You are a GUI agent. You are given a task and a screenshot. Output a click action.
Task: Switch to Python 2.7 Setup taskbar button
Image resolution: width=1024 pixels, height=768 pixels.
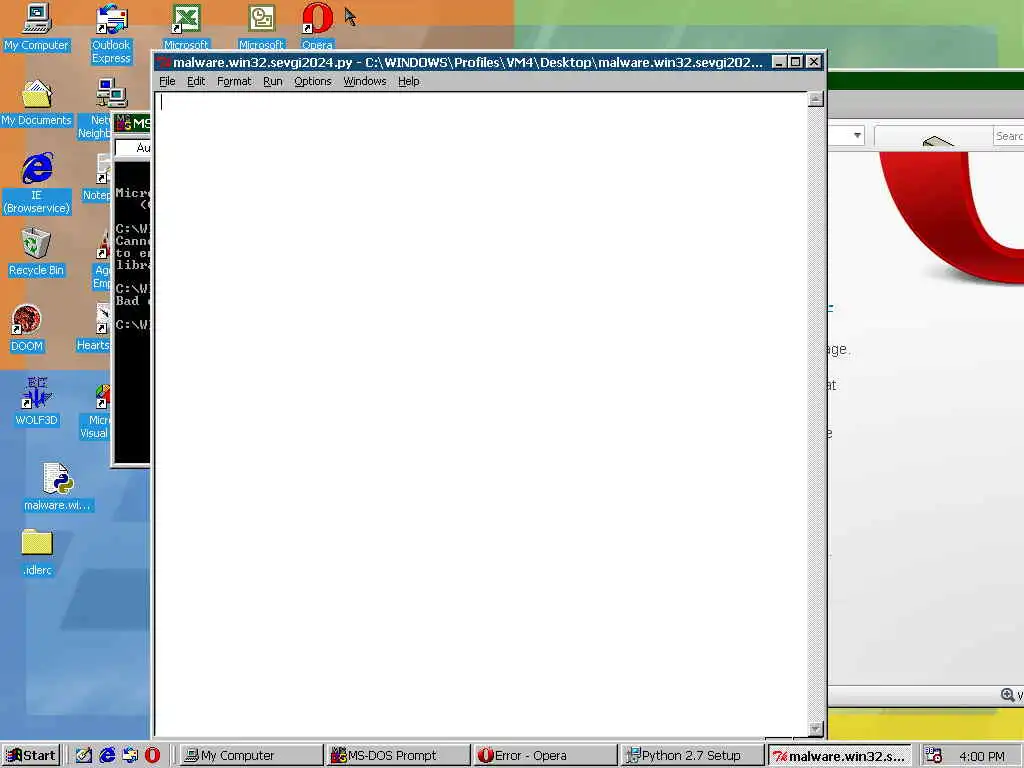coord(692,756)
